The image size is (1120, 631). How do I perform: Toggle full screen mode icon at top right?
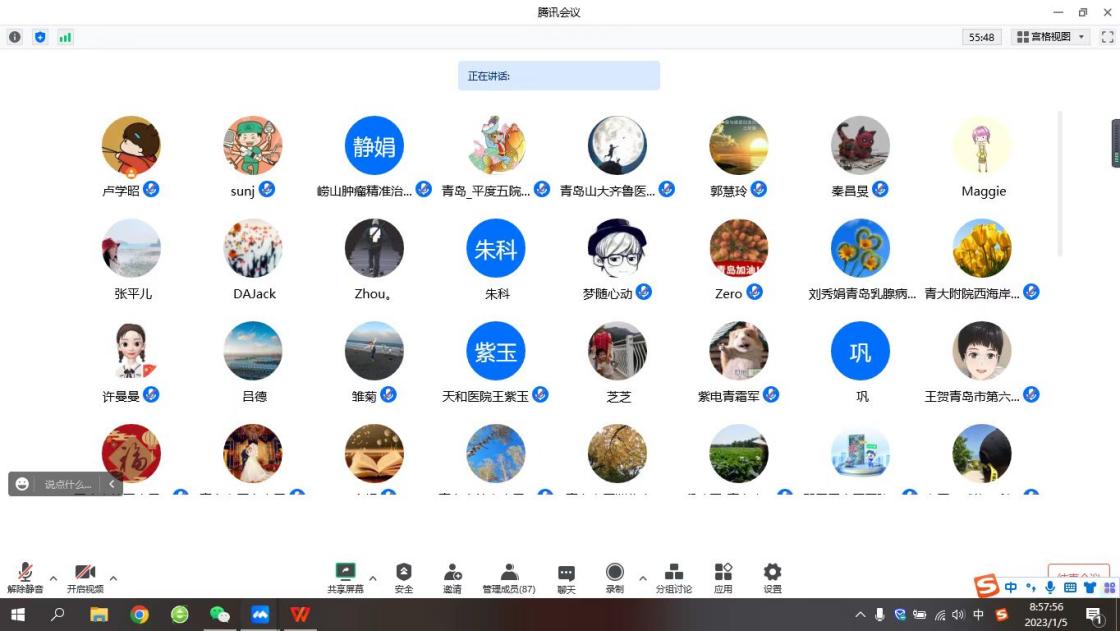coord(1107,37)
